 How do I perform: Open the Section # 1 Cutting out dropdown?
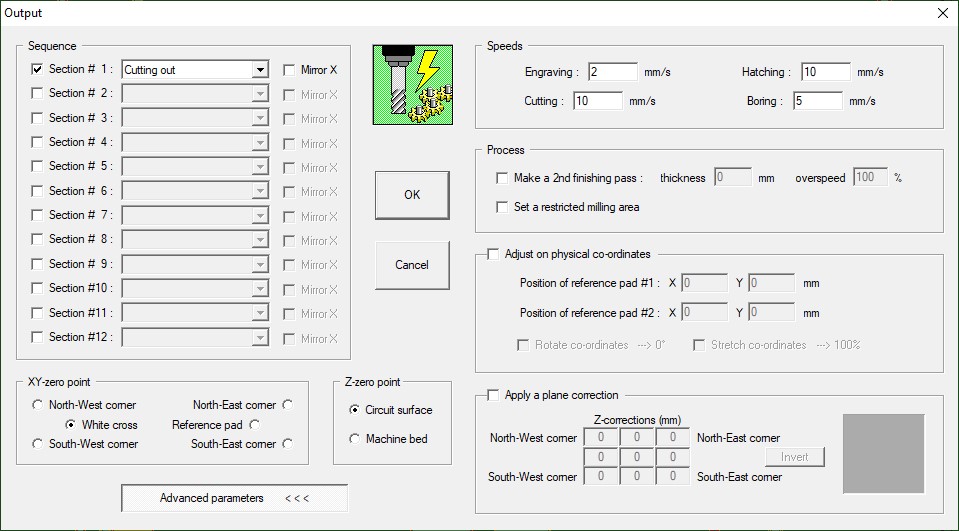tap(260, 70)
